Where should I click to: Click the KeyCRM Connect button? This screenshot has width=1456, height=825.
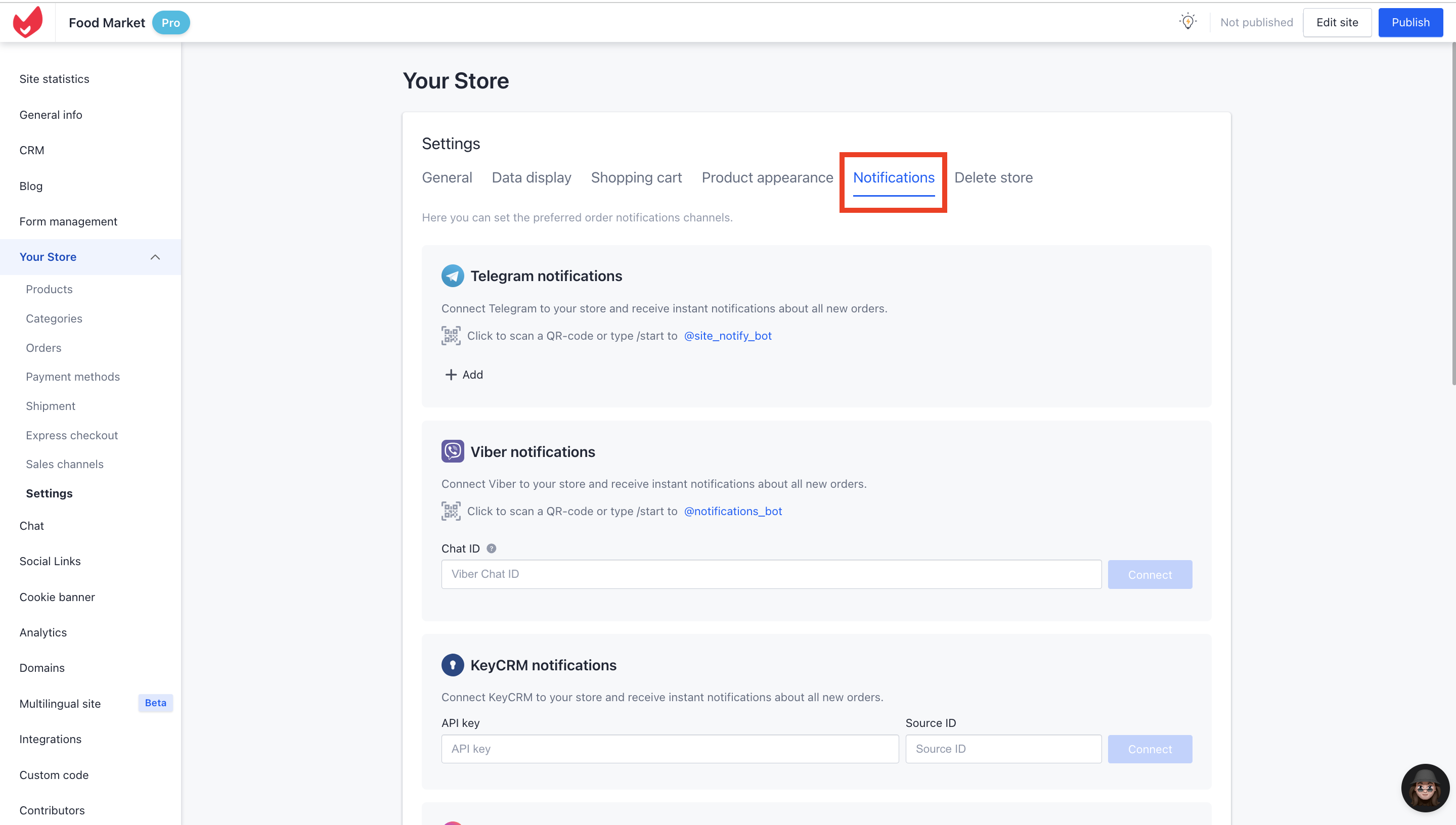[1150, 749]
